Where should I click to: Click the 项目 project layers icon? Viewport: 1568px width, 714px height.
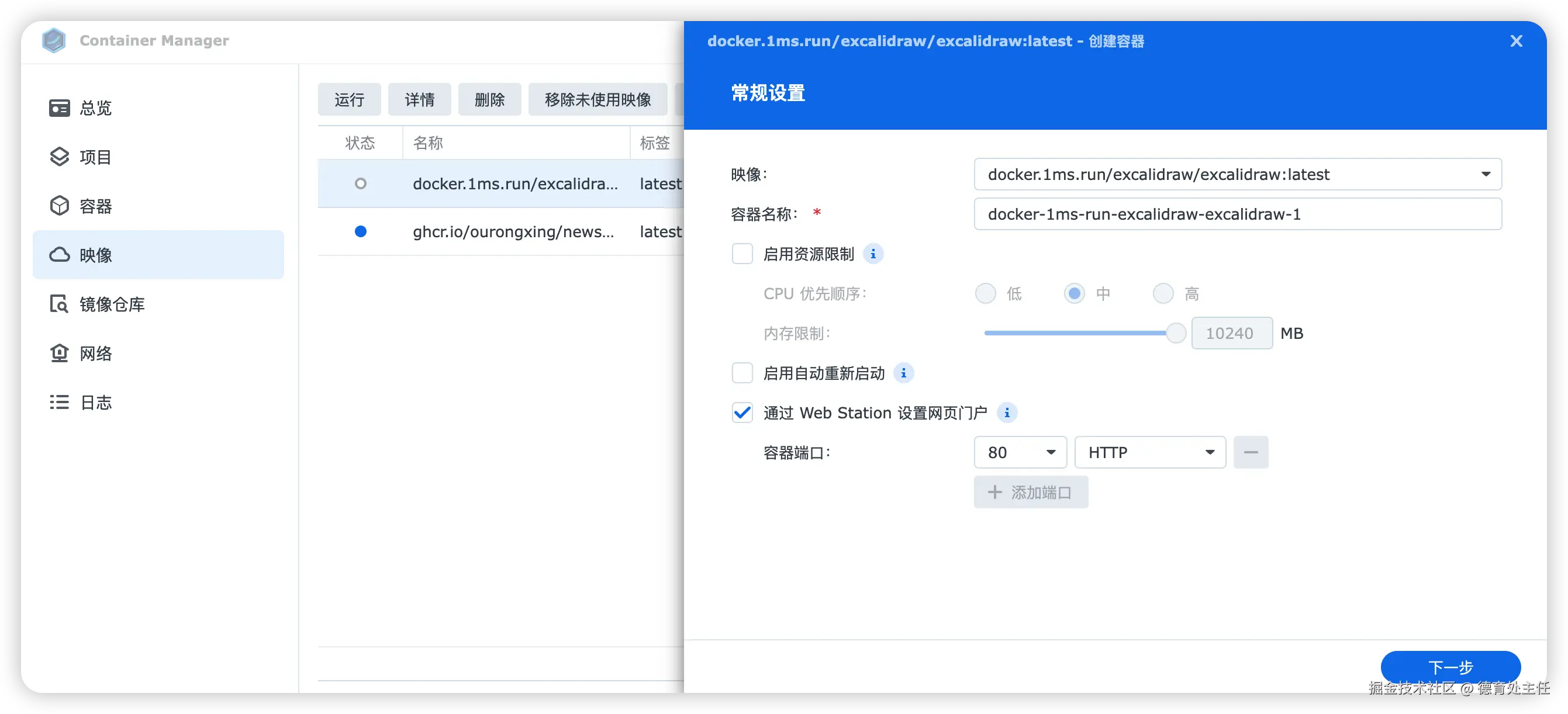(x=59, y=157)
